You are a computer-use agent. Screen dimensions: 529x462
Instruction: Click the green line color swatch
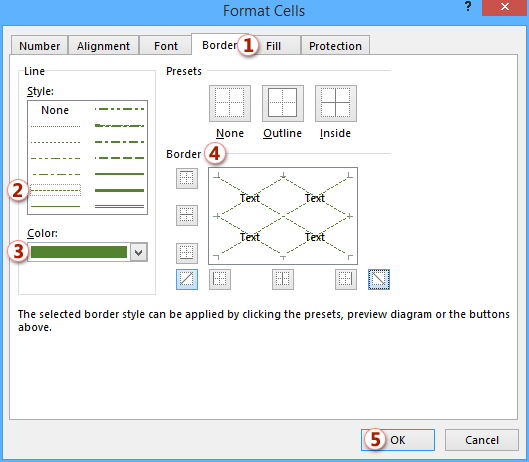(x=79, y=252)
